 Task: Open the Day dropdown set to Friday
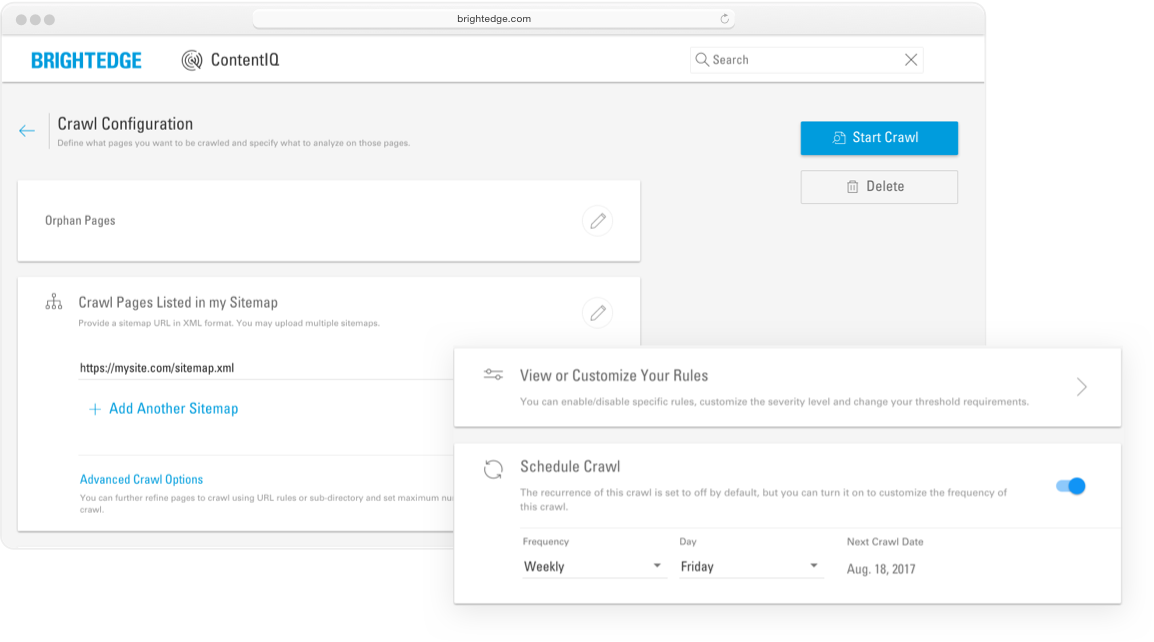pyautogui.click(x=750, y=566)
